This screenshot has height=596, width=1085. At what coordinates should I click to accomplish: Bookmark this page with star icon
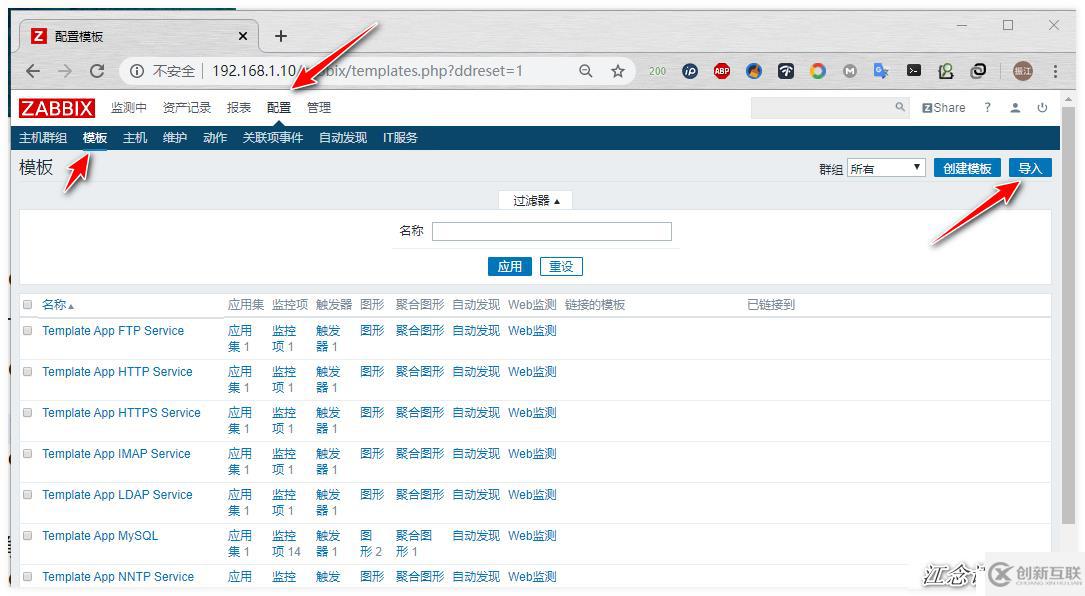point(617,71)
